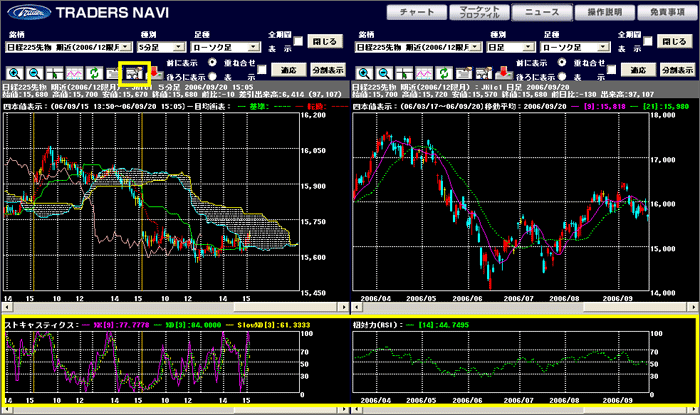Click the Traders logo icon
Viewport: 700px width, 415px height.
pos(29,12)
